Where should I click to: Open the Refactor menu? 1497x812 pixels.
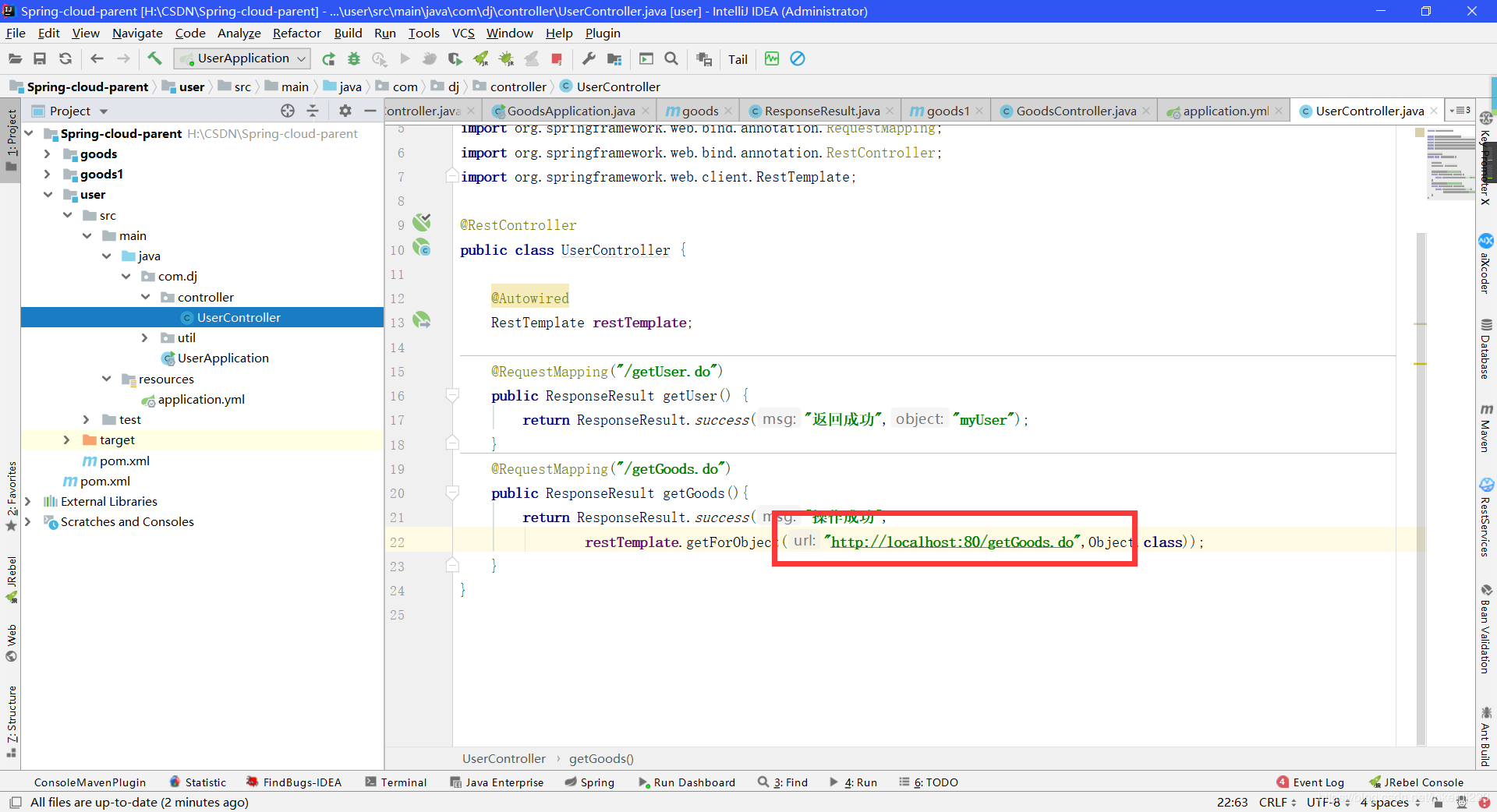click(296, 33)
